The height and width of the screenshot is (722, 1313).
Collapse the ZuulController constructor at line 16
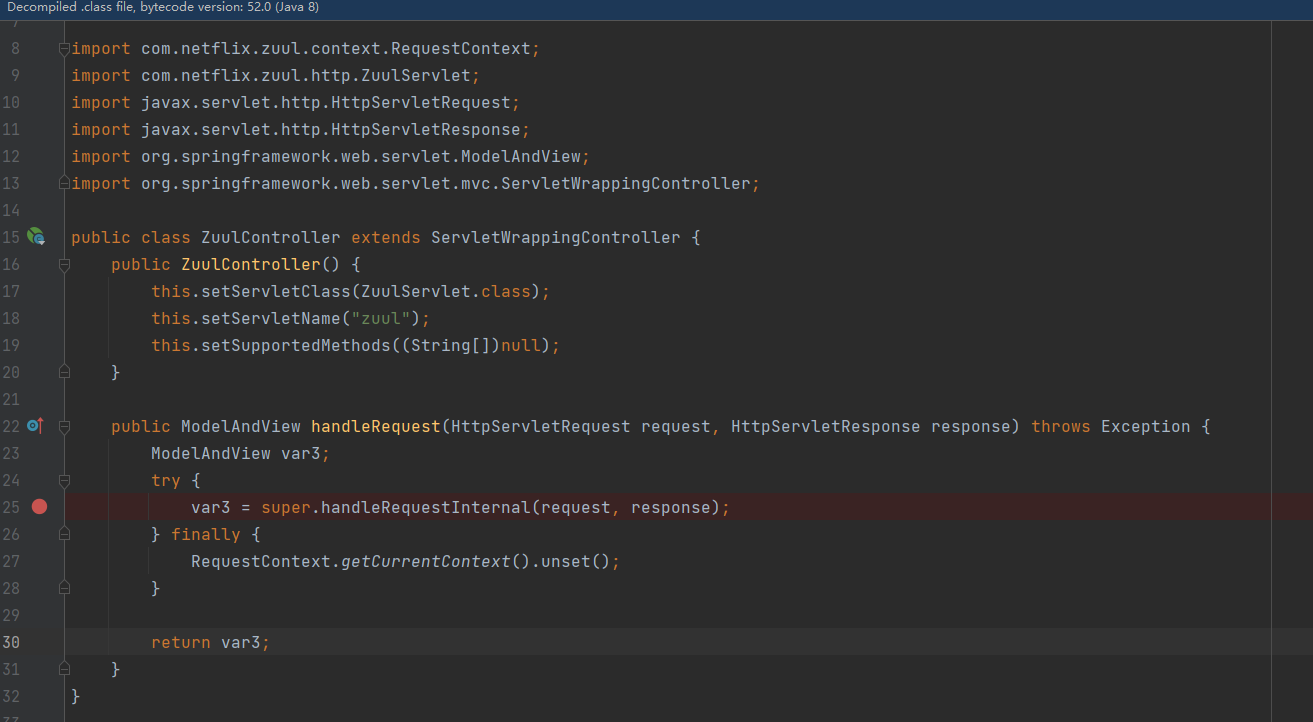pyautogui.click(x=64, y=264)
